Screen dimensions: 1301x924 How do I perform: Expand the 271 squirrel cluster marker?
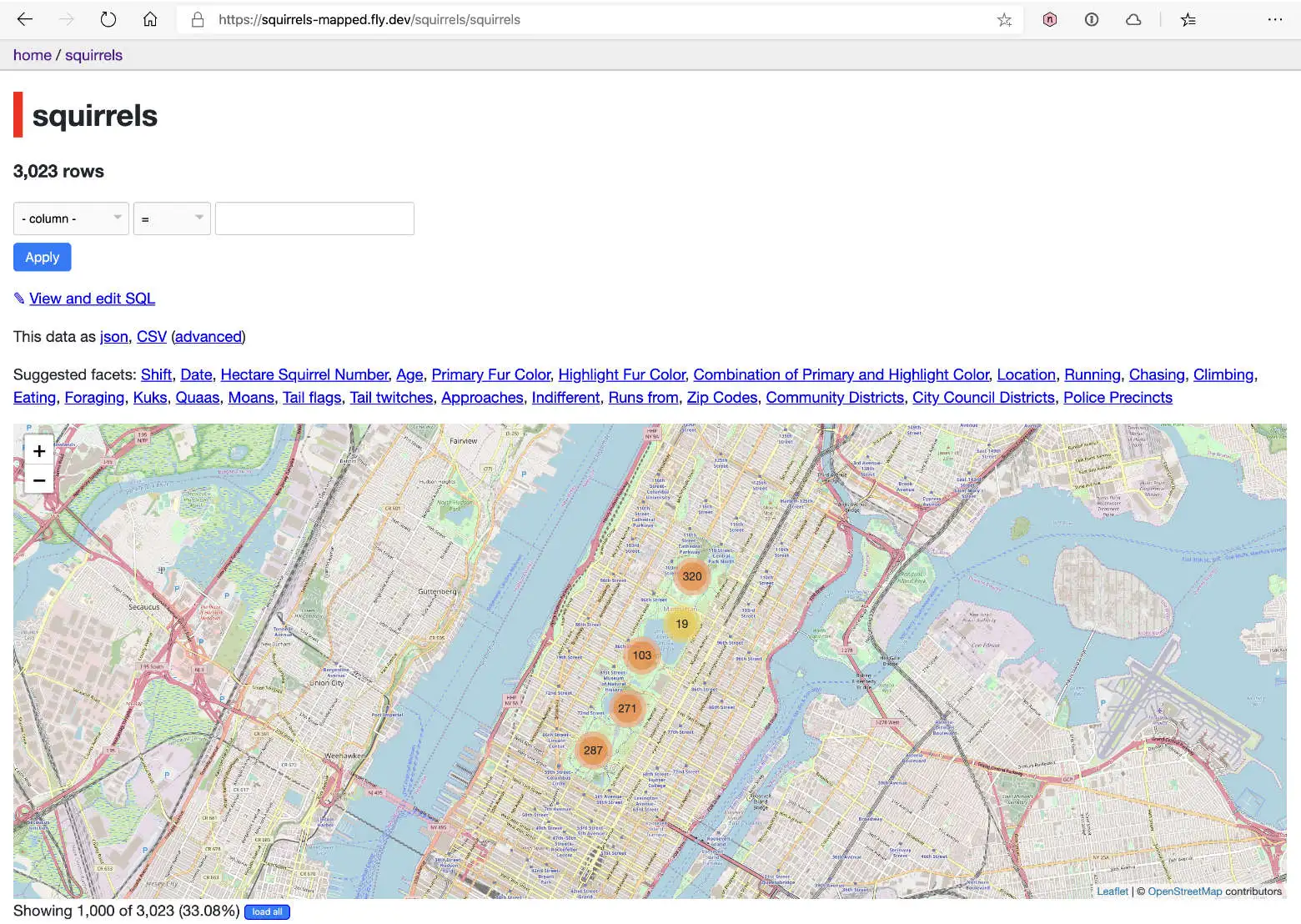(x=627, y=708)
